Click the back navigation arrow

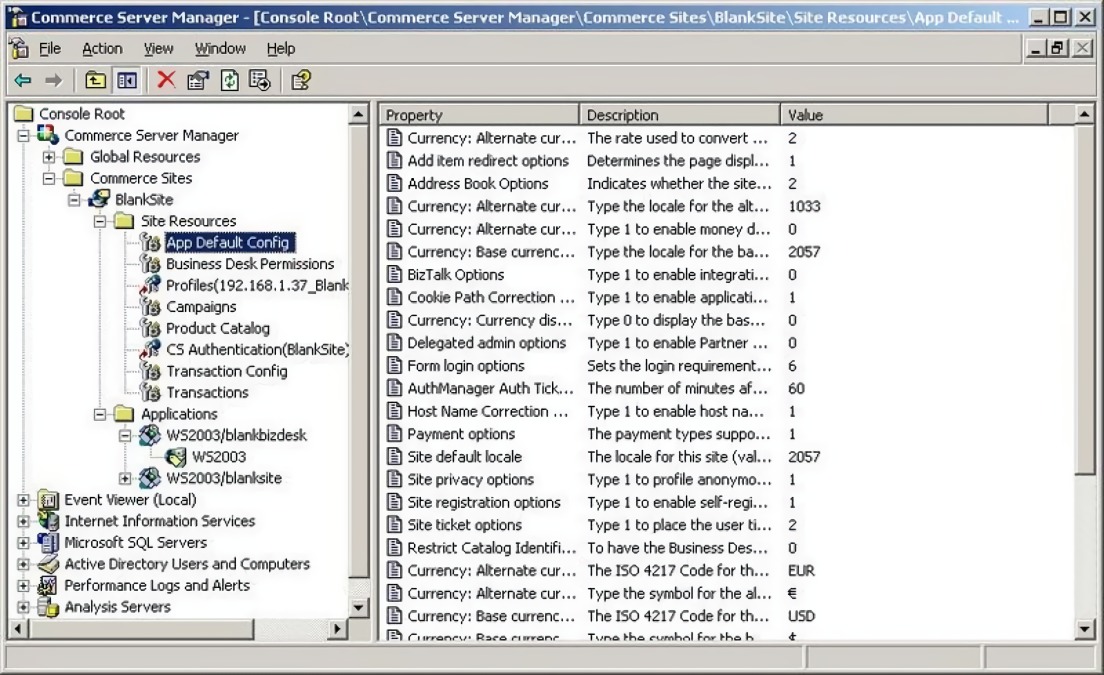tap(23, 80)
